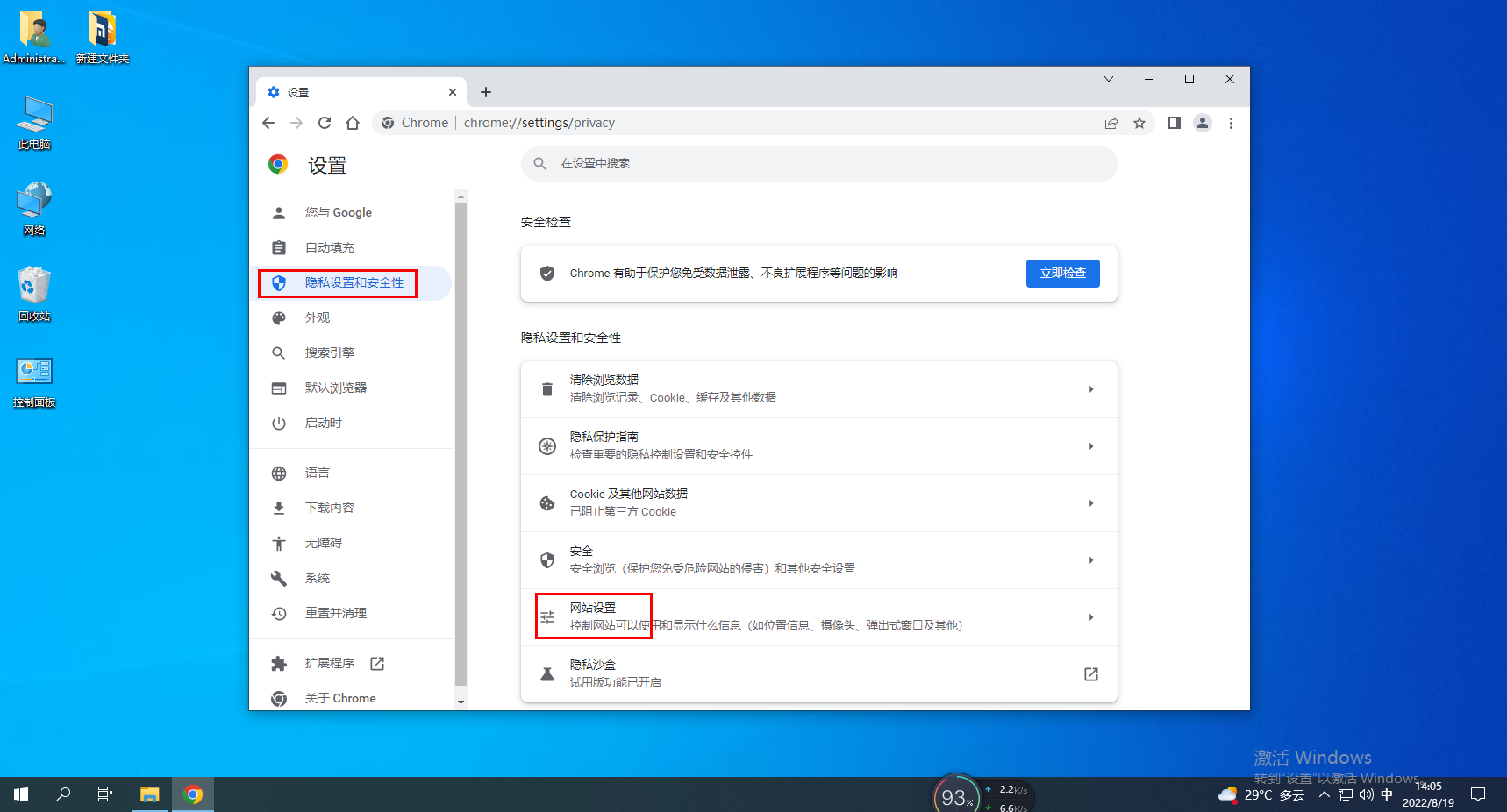Viewport: 1507px width, 812px height.
Task: Open the share icon in the address bar
Action: pyautogui.click(x=1111, y=123)
